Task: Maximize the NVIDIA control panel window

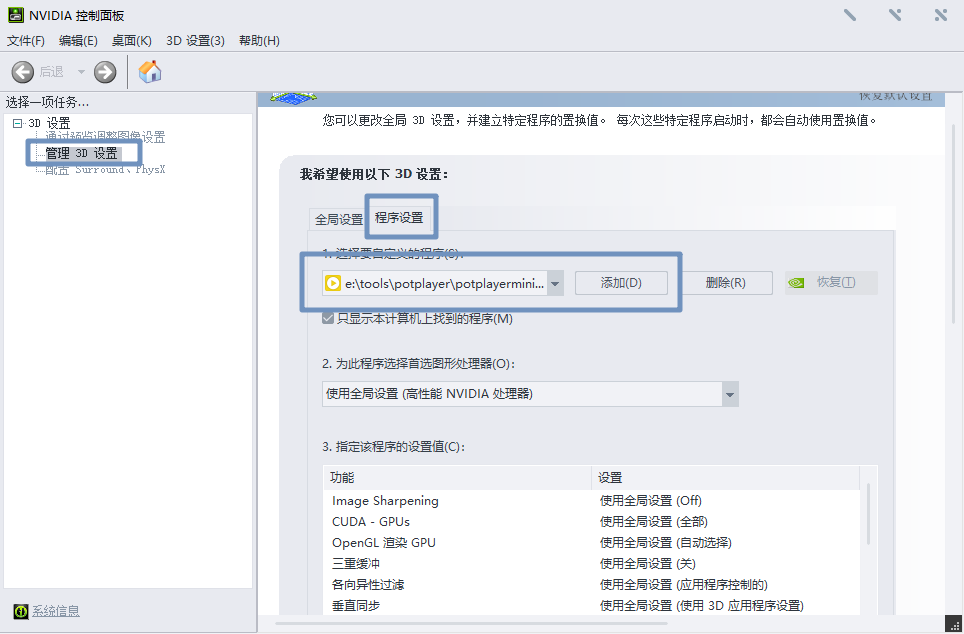Action: point(895,15)
